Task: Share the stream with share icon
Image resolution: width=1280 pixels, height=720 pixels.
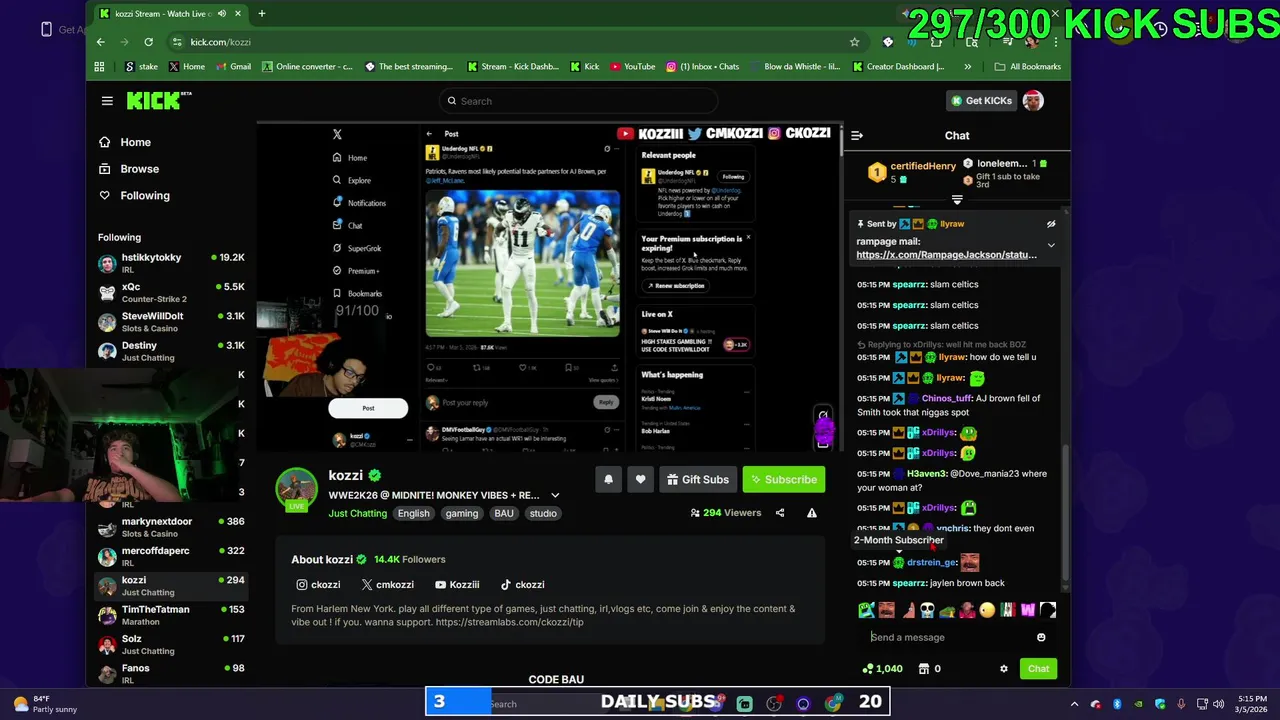Action: (780, 513)
